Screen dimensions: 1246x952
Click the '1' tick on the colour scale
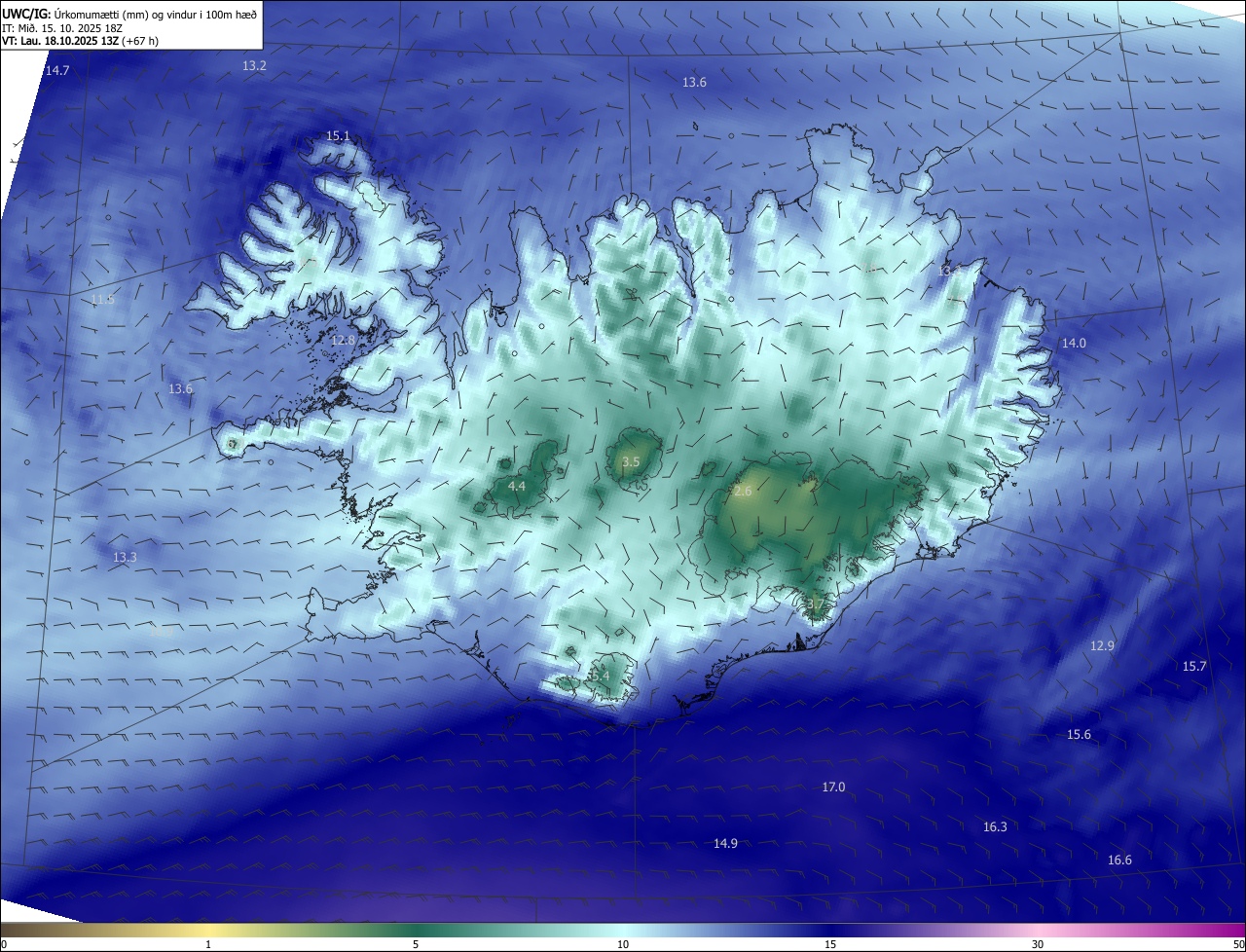tap(208, 944)
